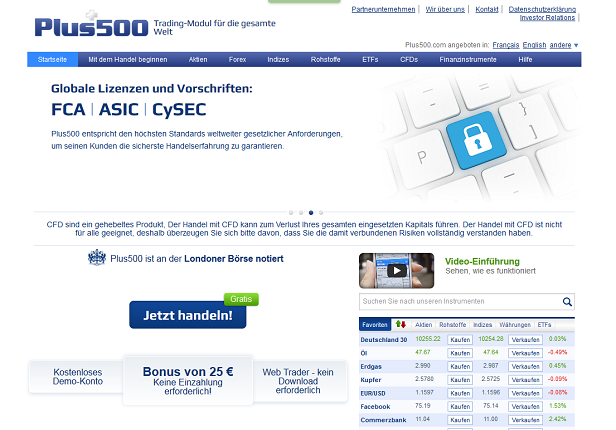
Task: Select the Rohstoffe instruments tab
Action: 453,325
